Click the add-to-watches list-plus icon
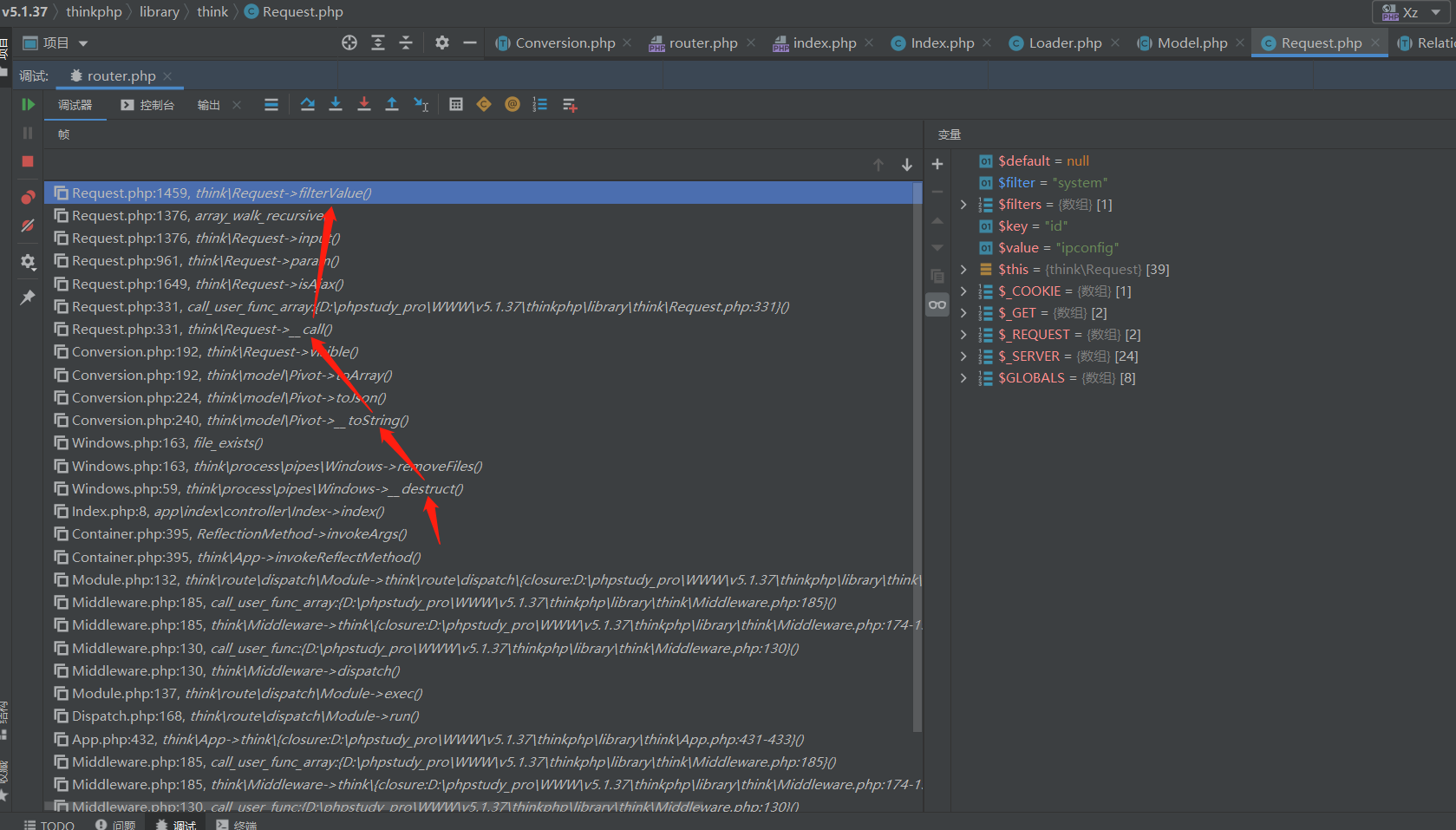 (x=570, y=105)
